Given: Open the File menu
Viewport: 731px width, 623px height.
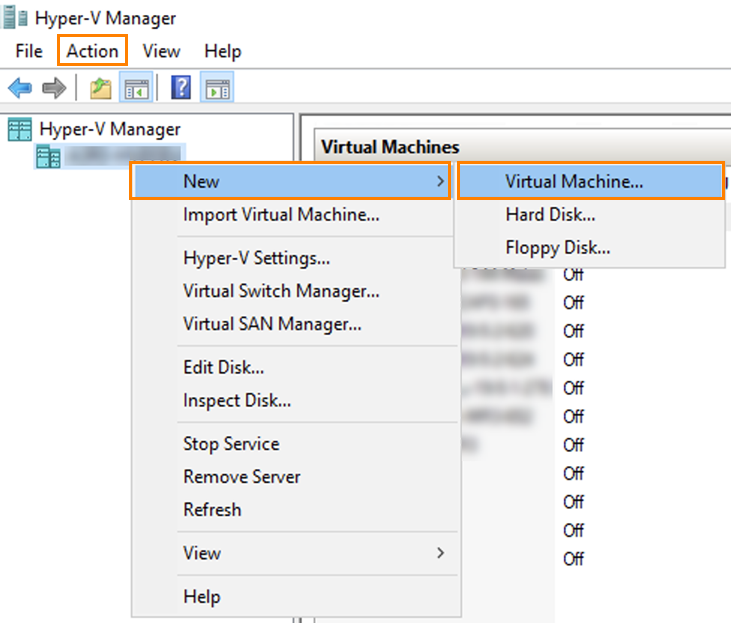Looking at the screenshot, I should tap(29, 51).
